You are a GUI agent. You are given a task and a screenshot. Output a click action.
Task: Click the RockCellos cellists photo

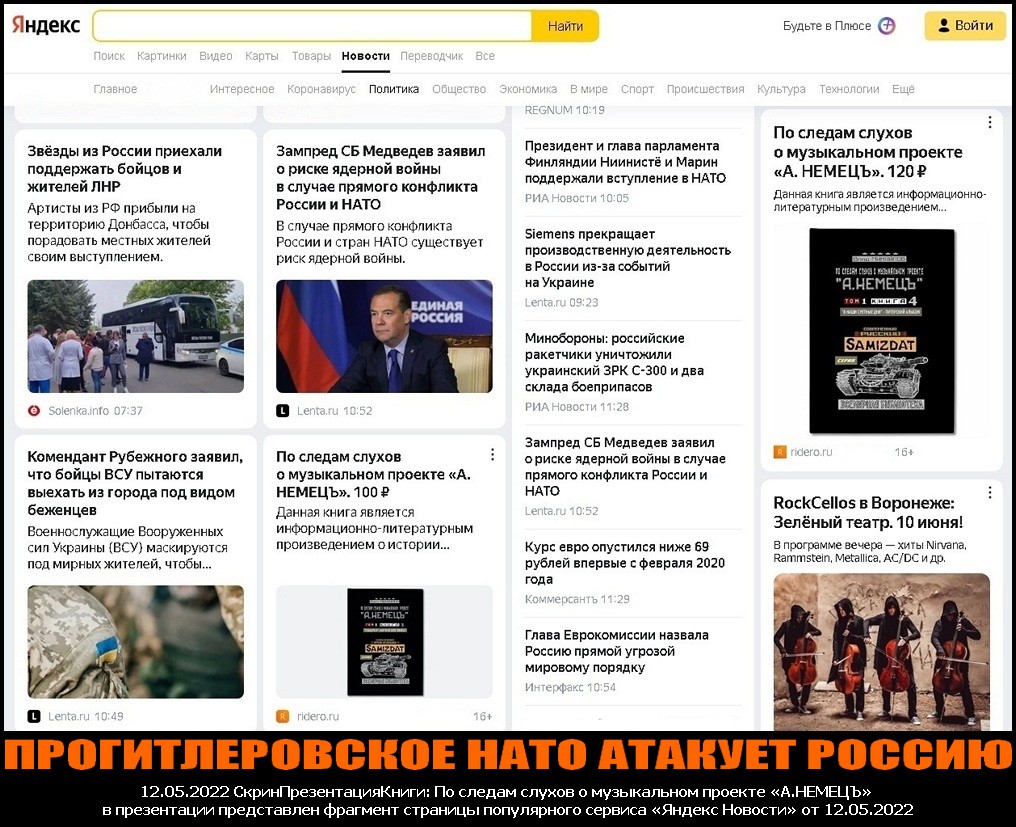point(882,651)
